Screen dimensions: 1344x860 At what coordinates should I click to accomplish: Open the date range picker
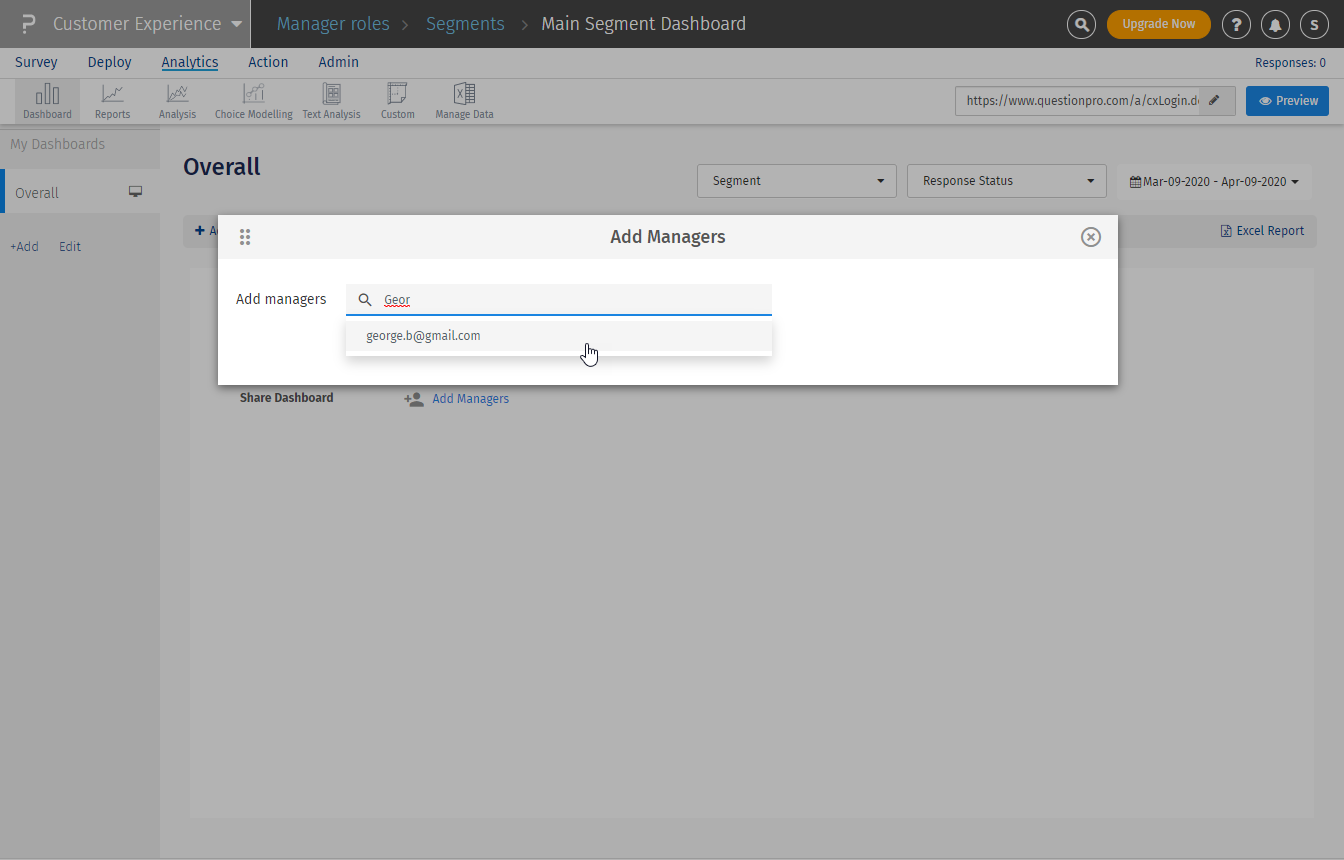[1214, 182]
